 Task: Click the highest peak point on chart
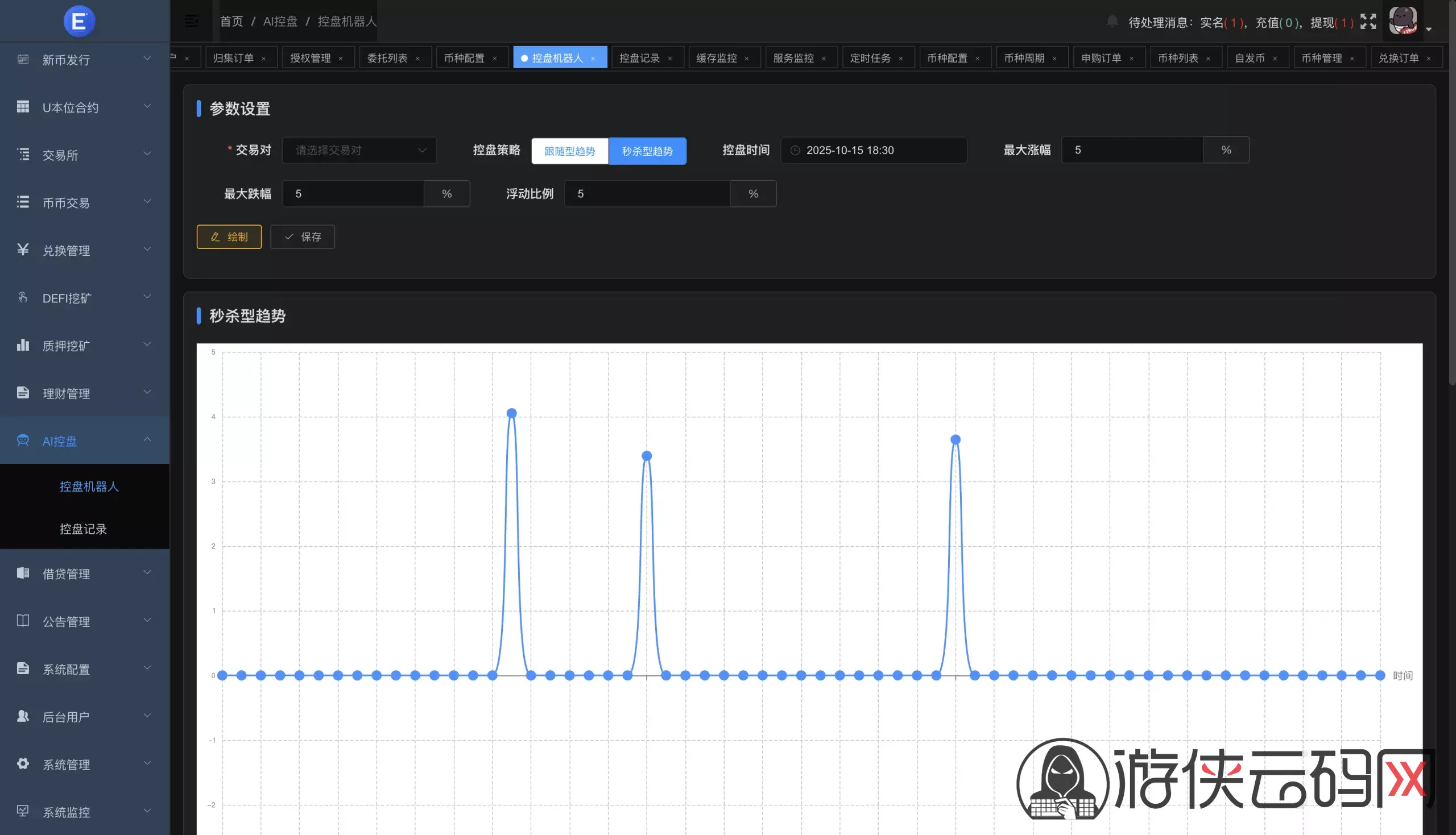pos(512,413)
